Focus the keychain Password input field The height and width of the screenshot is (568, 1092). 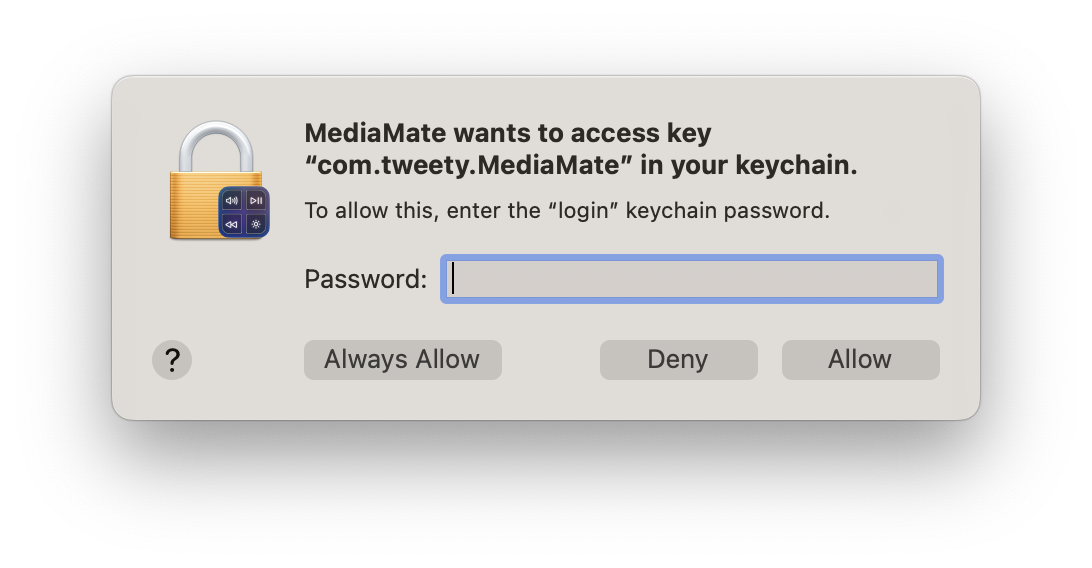tap(692, 279)
